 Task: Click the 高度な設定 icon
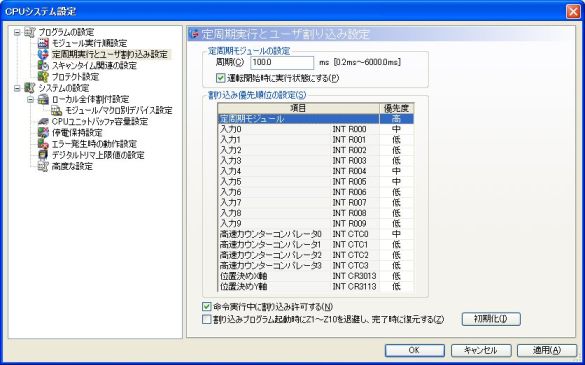pyautogui.click(x=43, y=166)
